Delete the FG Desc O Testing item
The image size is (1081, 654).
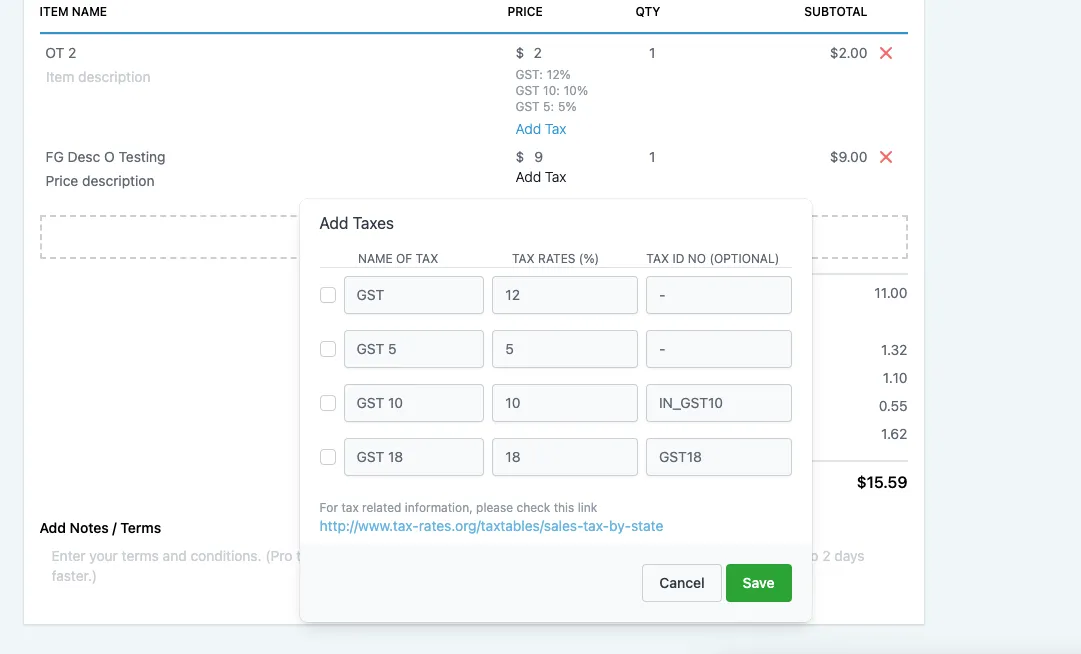click(885, 157)
